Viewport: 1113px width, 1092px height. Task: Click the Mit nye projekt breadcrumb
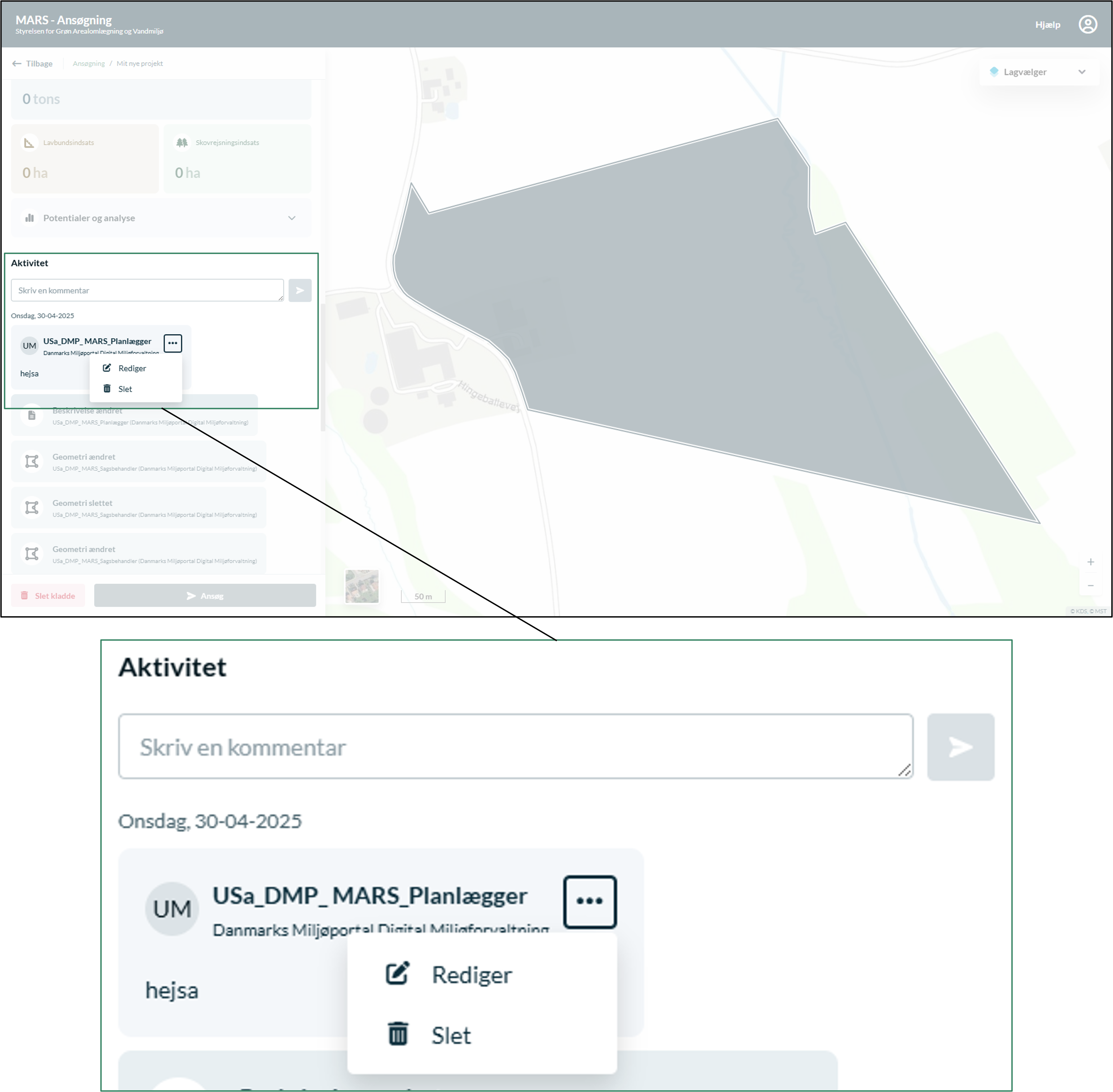point(139,64)
